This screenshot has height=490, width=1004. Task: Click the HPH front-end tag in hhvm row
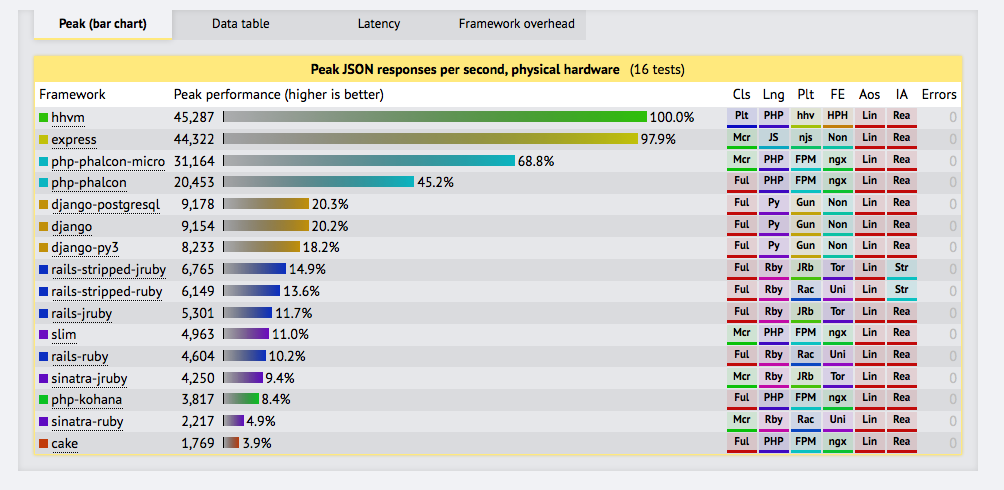pyautogui.click(x=838, y=117)
